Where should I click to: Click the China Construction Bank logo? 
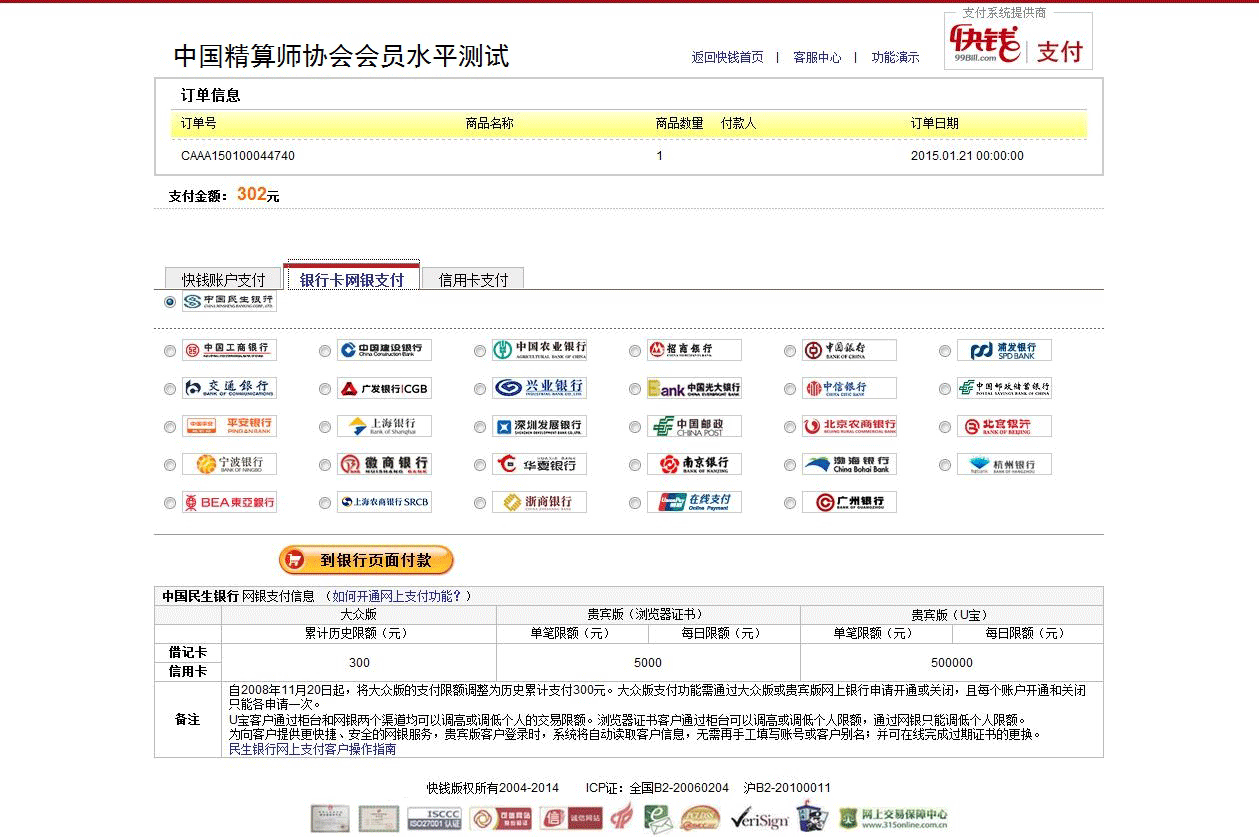[384, 350]
